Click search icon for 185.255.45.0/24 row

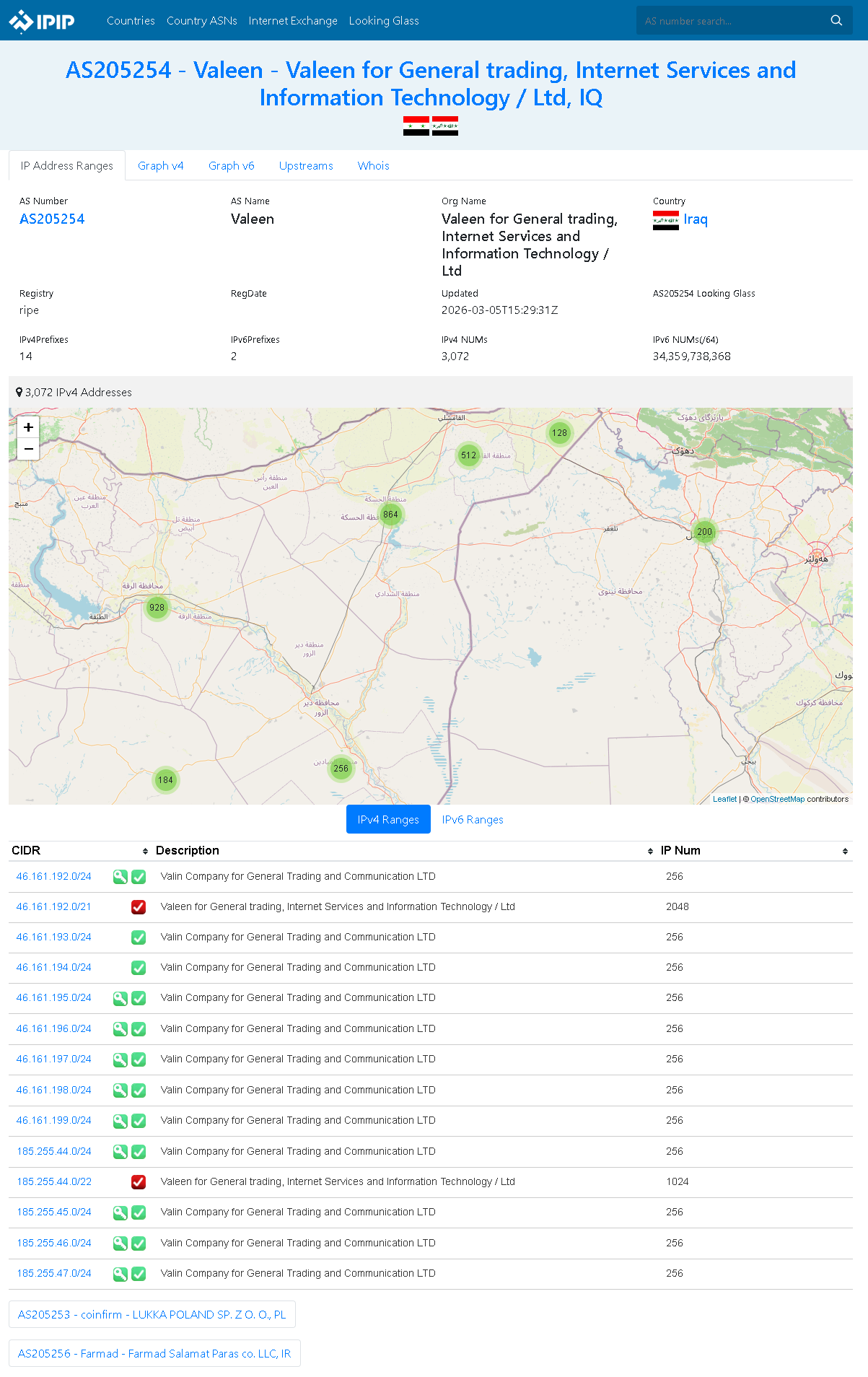[x=120, y=1212]
